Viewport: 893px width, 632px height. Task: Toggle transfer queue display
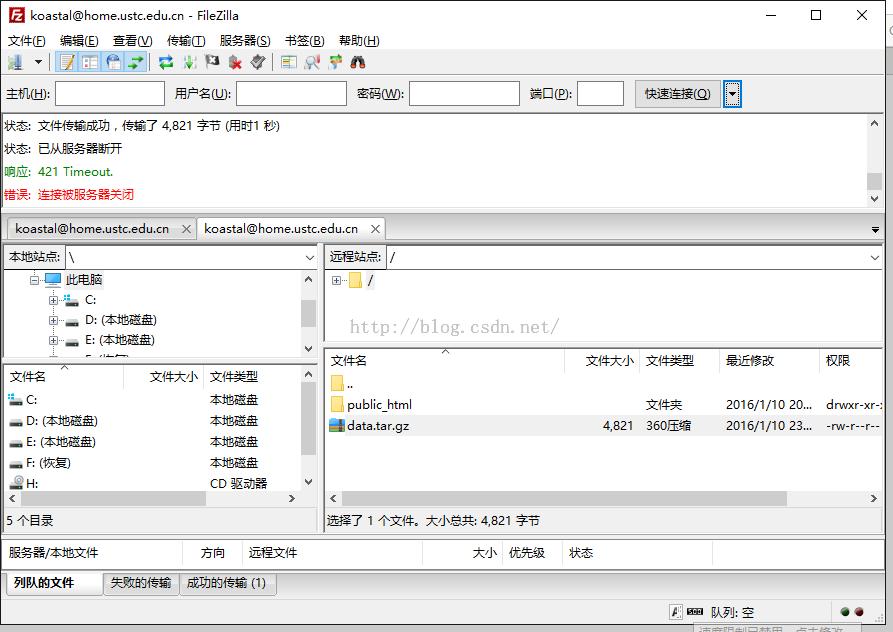[x=136, y=62]
